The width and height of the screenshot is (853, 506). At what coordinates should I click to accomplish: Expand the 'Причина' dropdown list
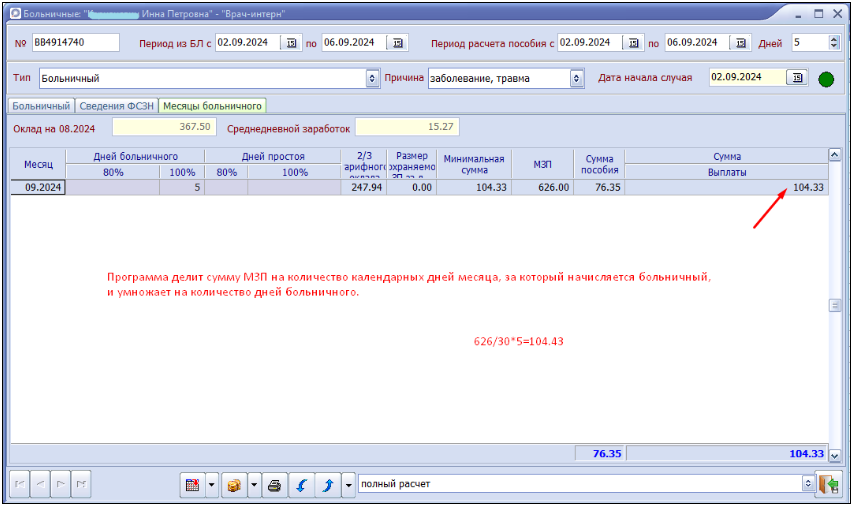coord(577,78)
